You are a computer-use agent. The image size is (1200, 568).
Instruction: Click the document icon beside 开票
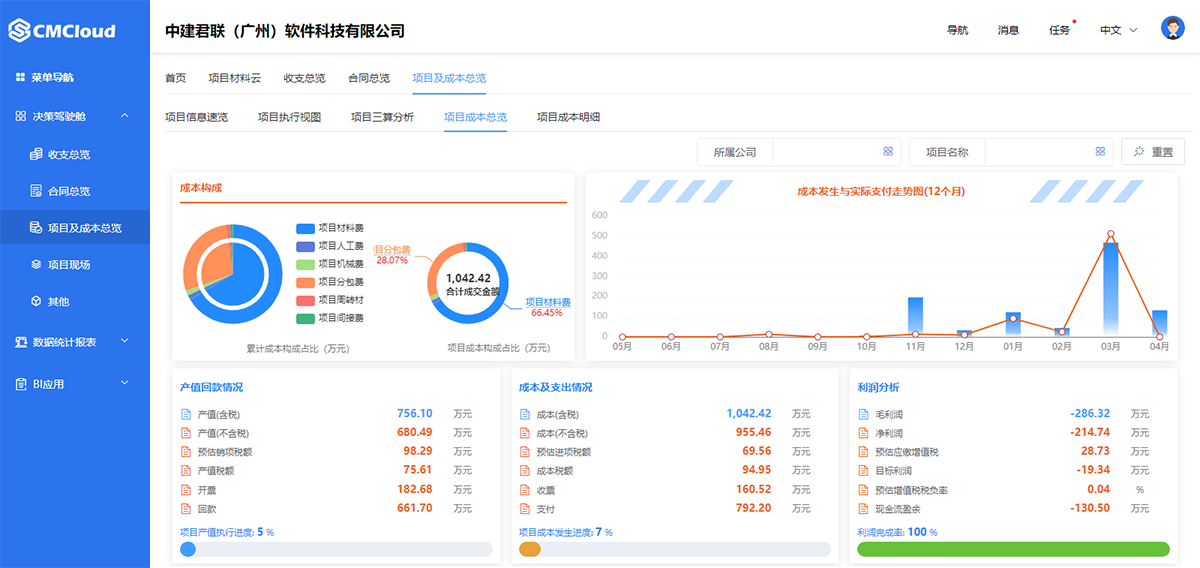click(x=185, y=489)
